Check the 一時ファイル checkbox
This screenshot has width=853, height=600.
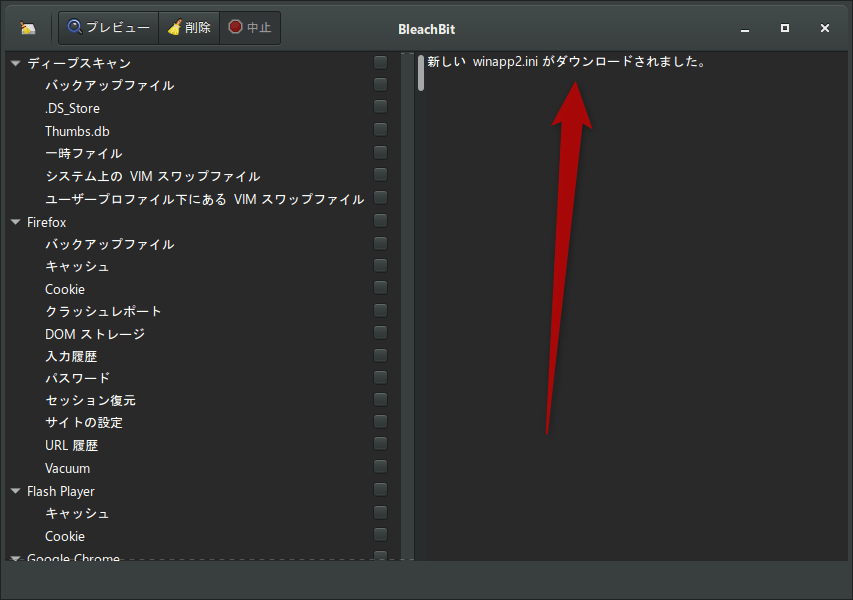coord(381,152)
